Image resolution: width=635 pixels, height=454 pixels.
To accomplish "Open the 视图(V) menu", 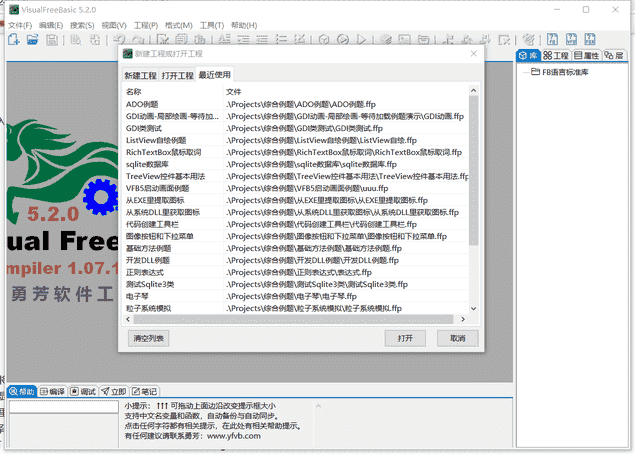I will point(114,25).
